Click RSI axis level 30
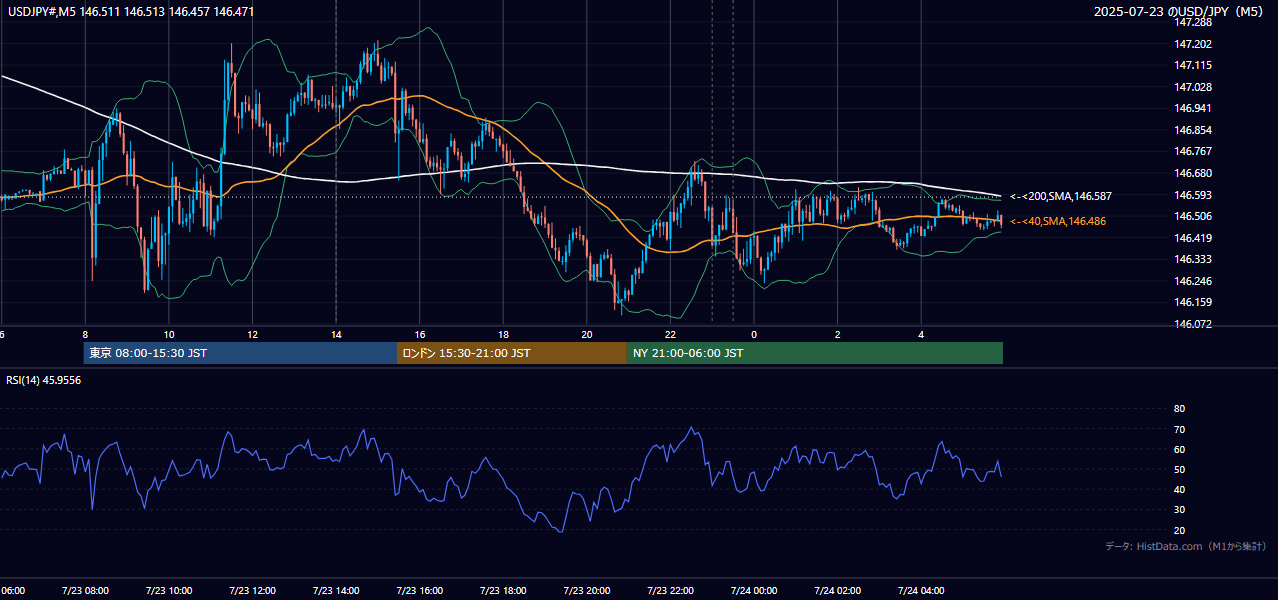This screenshot has width=1278, height=600. [1180, 510]
